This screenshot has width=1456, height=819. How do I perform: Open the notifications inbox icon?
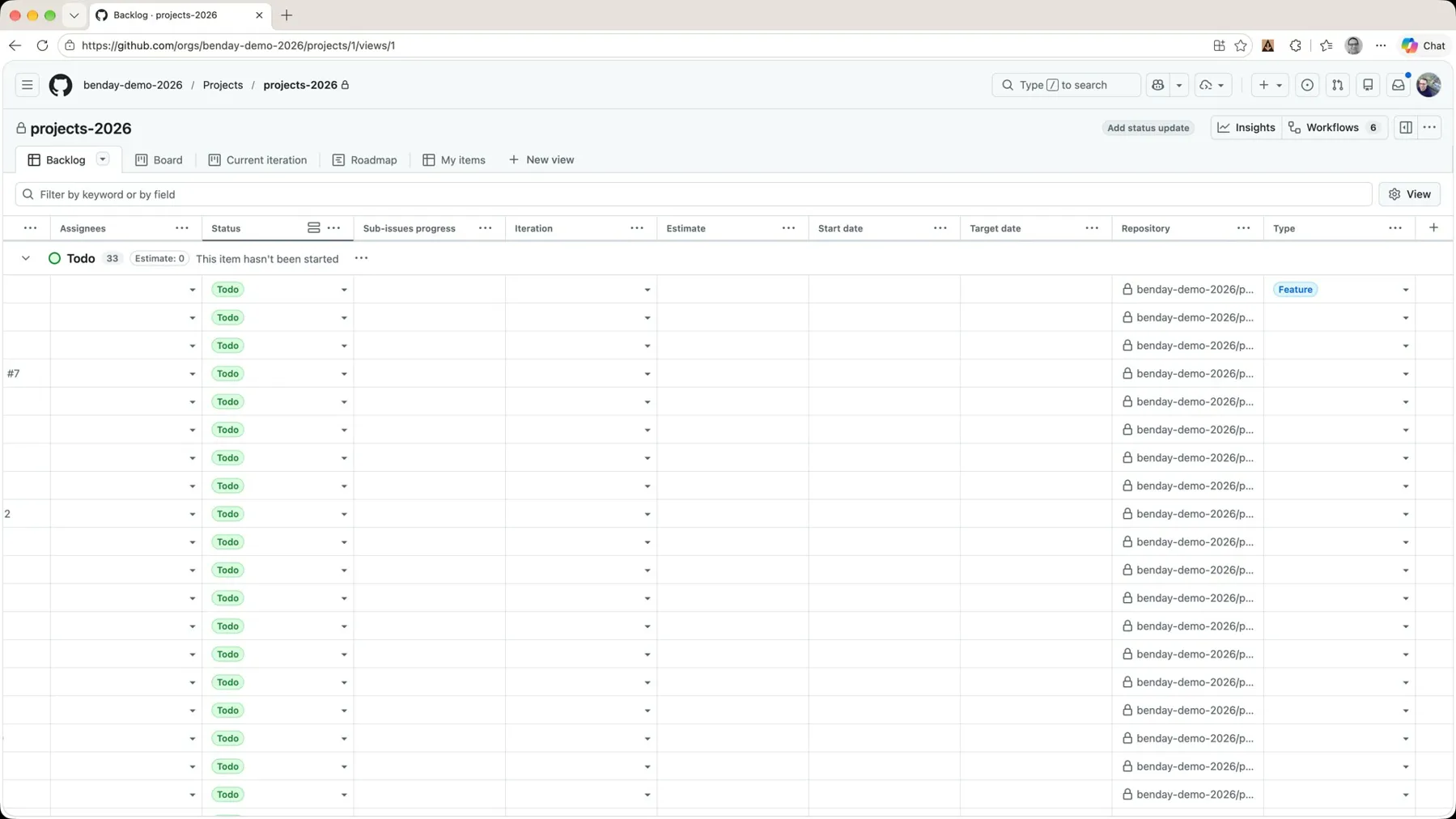pos(1398,85)
